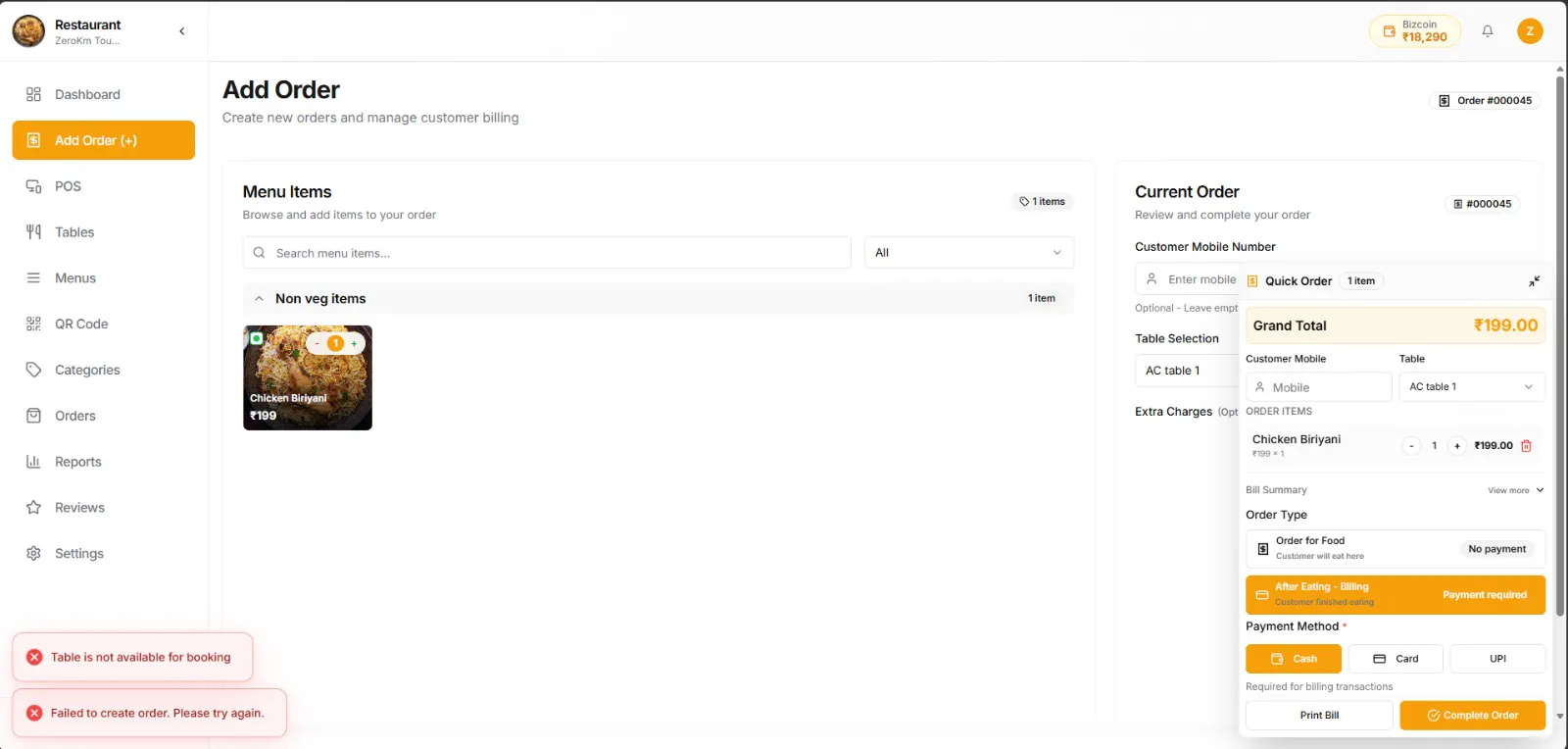
Task: Increase quantity on the Chicken Biriyani card
Action: click(354, 344)
